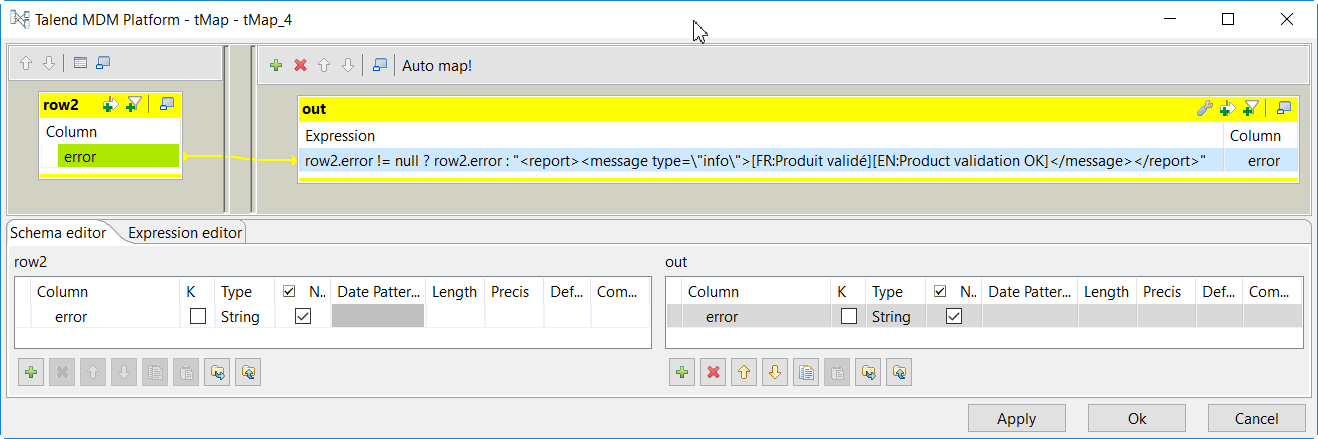Viewport: 1318px width, 439px height.
Task: Delete column in out schema editor
Action: coord(713,372)
